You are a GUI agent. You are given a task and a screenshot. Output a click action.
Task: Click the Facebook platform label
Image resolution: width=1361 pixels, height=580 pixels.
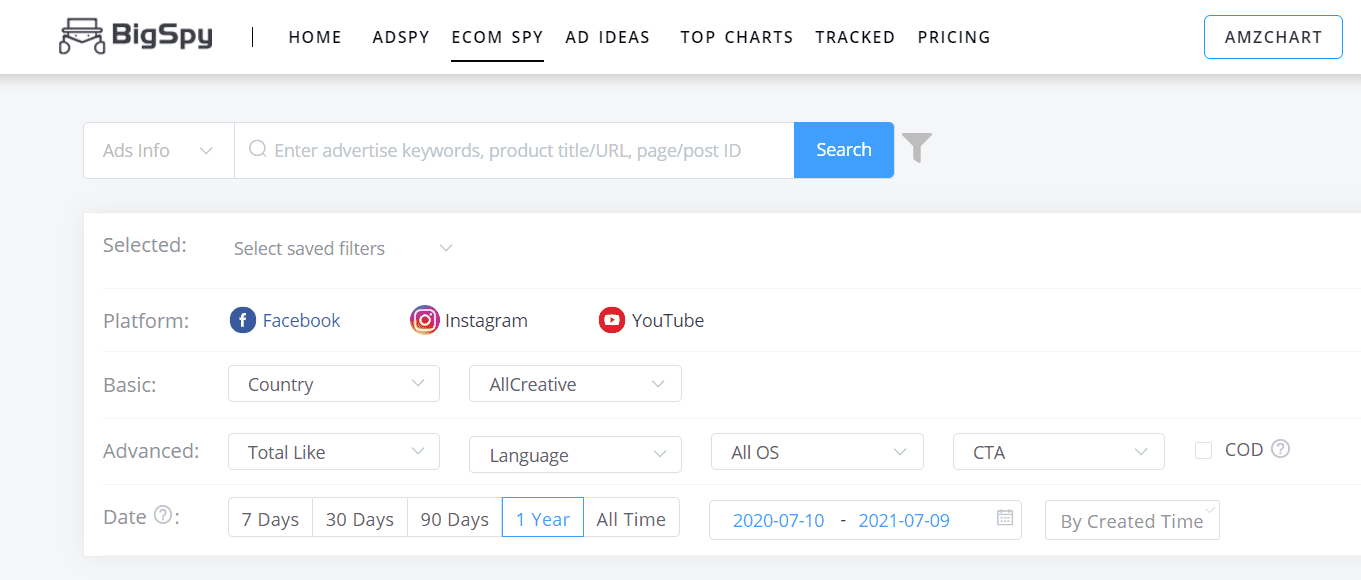pos(301,320)
